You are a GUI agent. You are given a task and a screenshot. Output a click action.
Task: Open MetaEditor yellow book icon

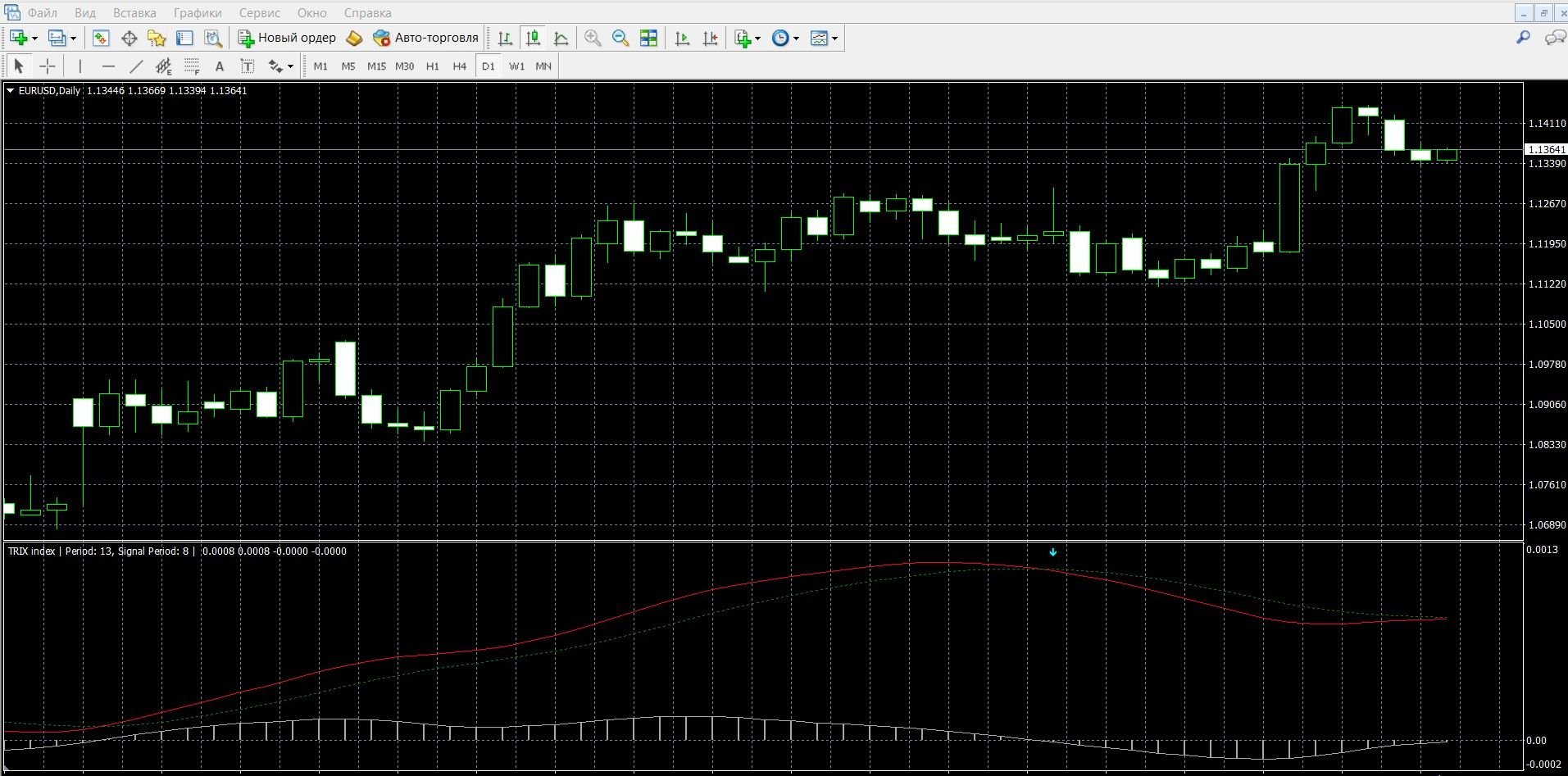tap(354, 38)
